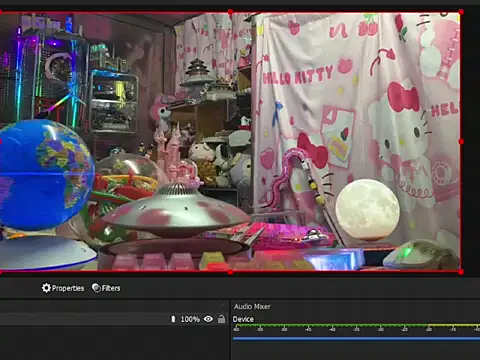Select the Device audio source label

pyautogui.click(x=243, y=319)
